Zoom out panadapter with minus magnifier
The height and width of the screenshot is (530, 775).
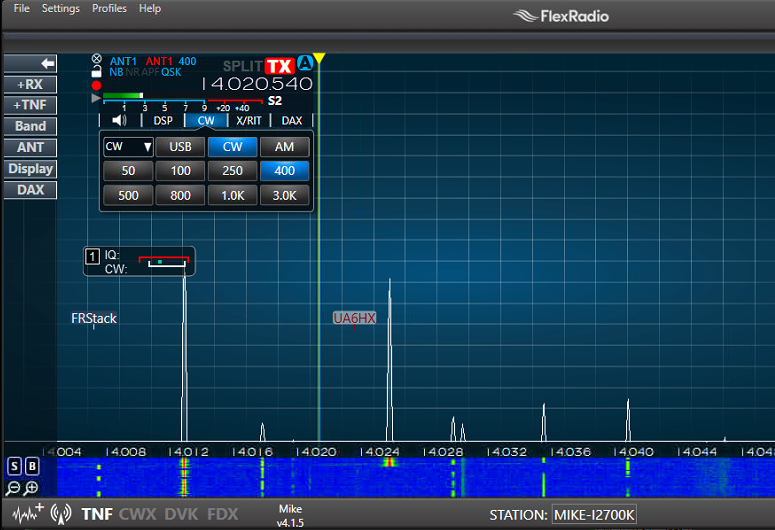(x=13, y=488)
